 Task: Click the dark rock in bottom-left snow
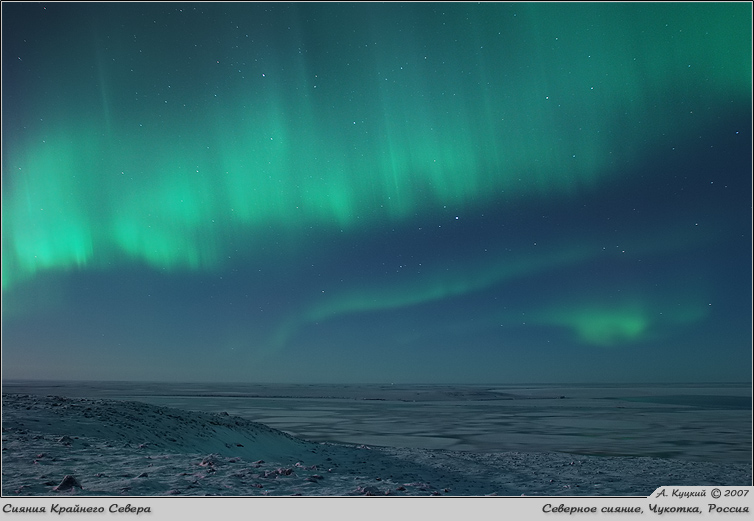[68, 483]
